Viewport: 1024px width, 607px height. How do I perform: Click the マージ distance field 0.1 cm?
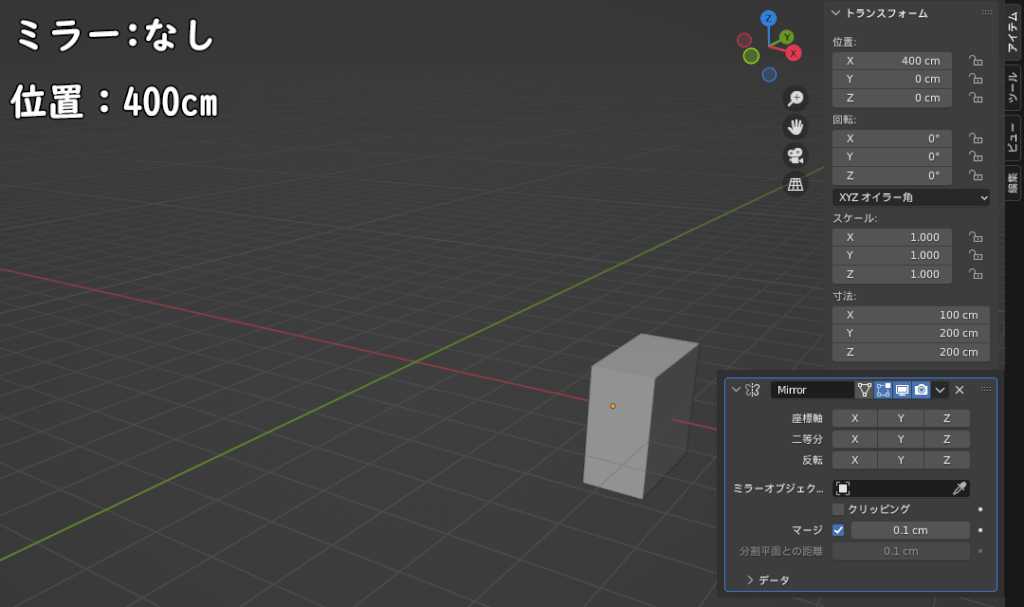click(910, 530)
